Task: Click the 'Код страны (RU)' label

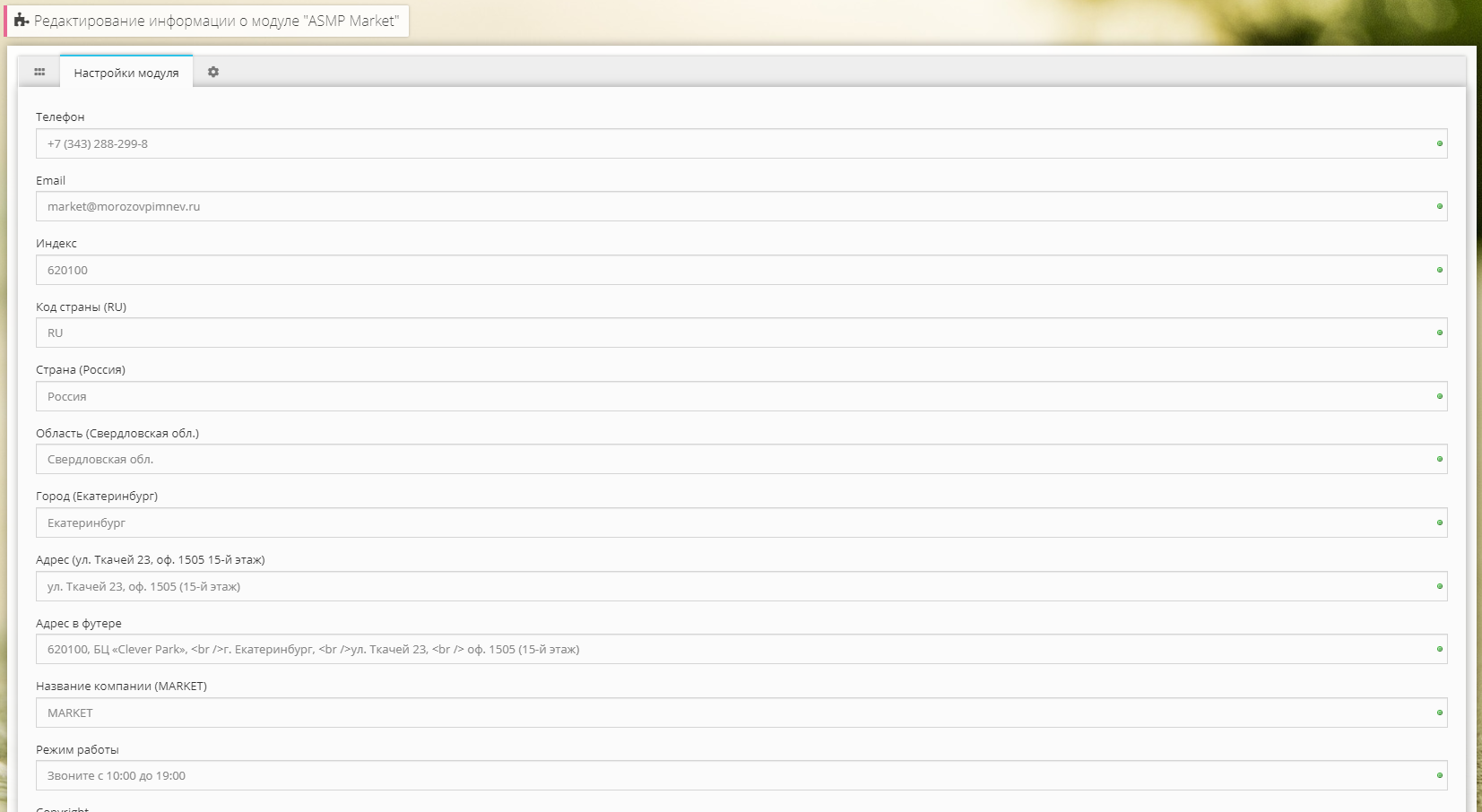Action: click(81, 307)
